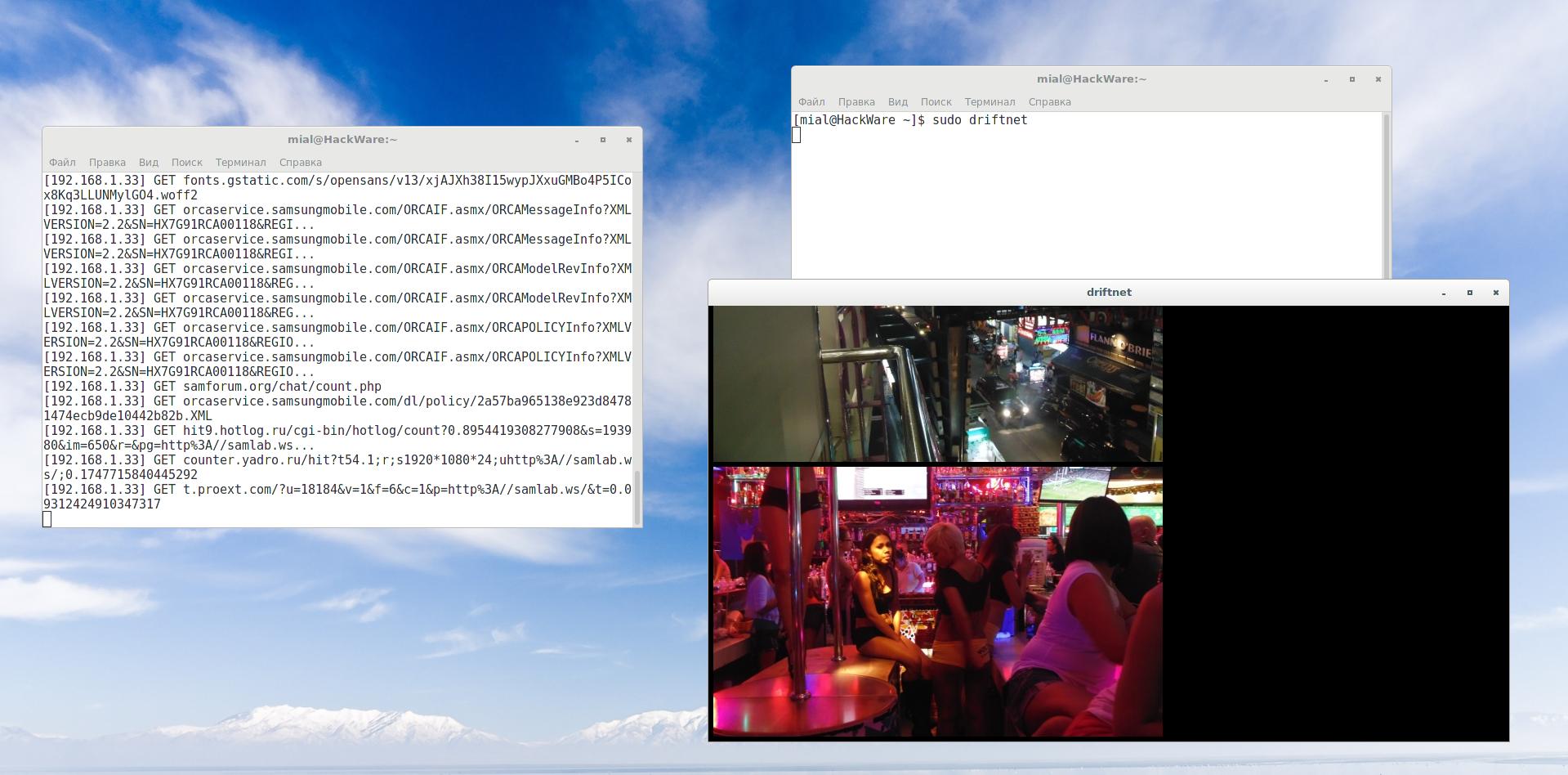The height and width of the screenshot is (775, 1568).
Task: Open Терминал menu in GET request log terminal
Action: [240, 163]
